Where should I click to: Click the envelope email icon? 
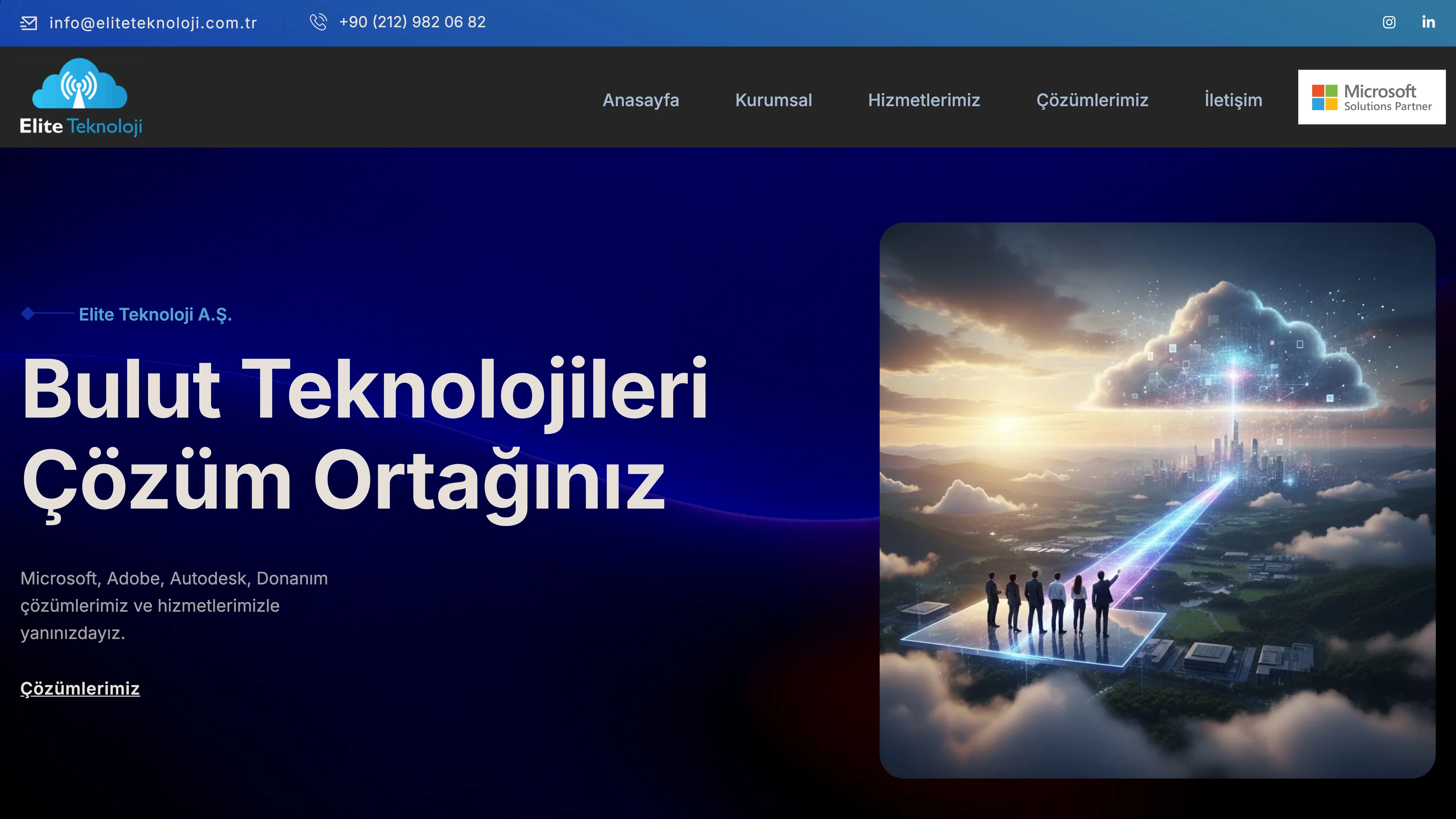[x=29, y=23]
